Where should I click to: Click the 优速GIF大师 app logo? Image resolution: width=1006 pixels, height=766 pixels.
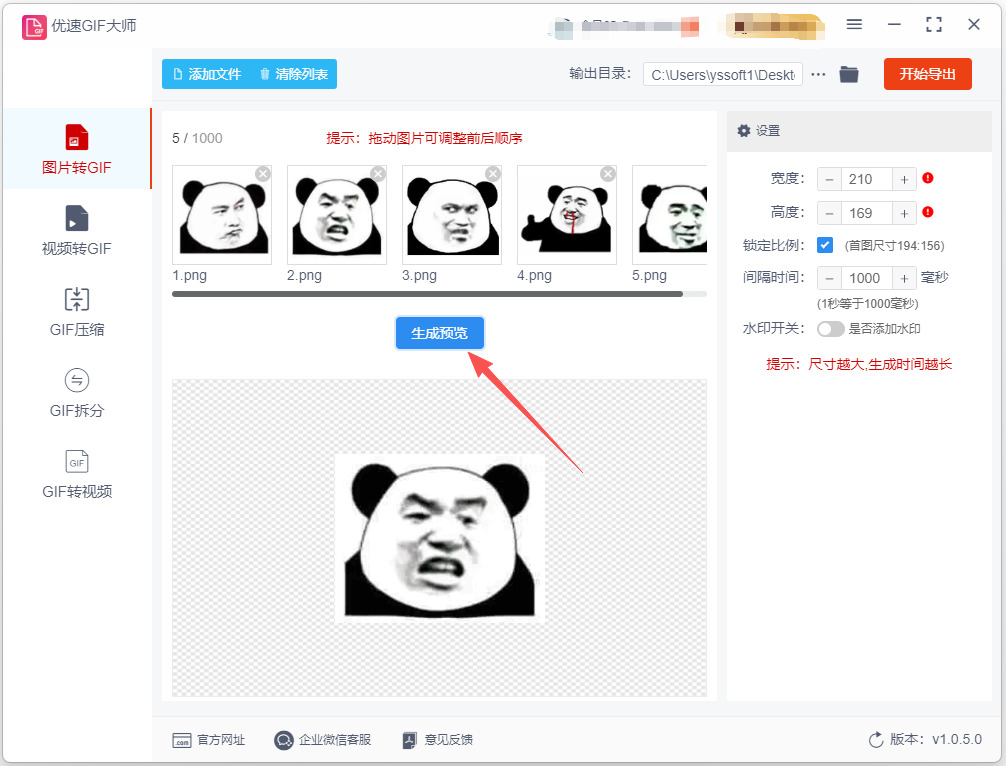point(34,26)
